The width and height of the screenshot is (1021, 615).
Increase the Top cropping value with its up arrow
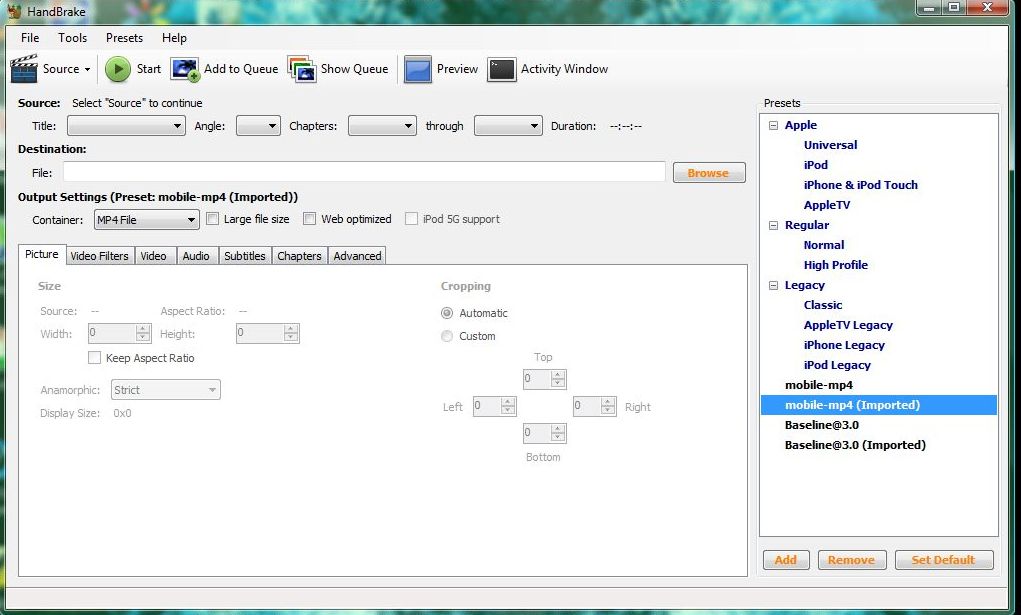click(x=557, y=374)
